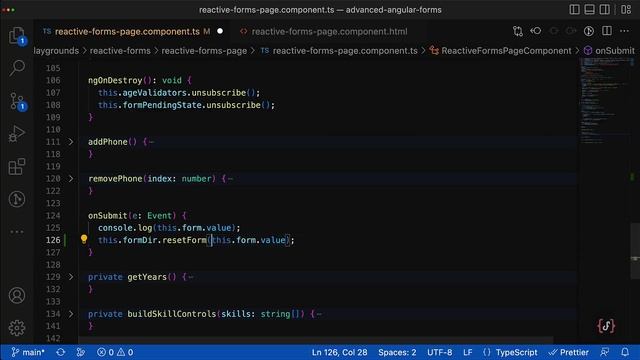Expand the folded getYears method

tap(71, 277)
